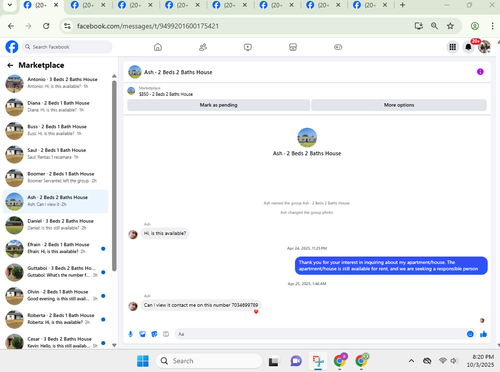The height and width of the screenshot is (372, 500).
Task: Navigate back in the browser
Action: (x=11, y=26)
